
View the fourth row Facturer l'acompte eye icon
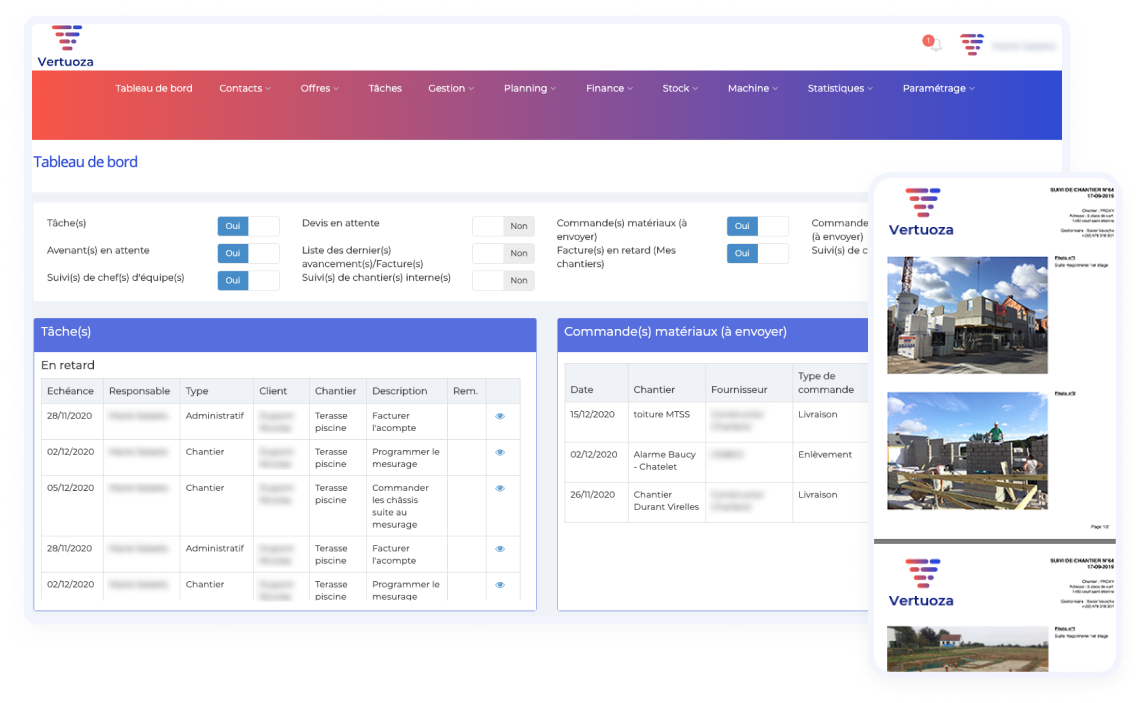[x=500, y=549]
